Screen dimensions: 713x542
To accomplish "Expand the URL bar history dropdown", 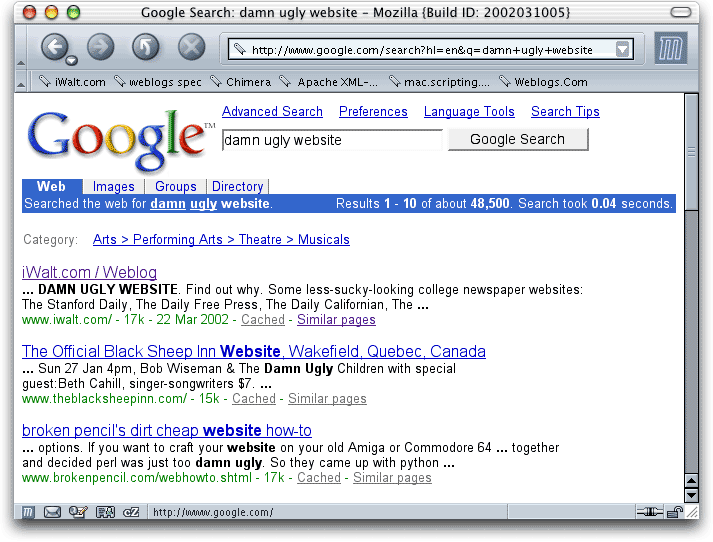I will point(623,49).
